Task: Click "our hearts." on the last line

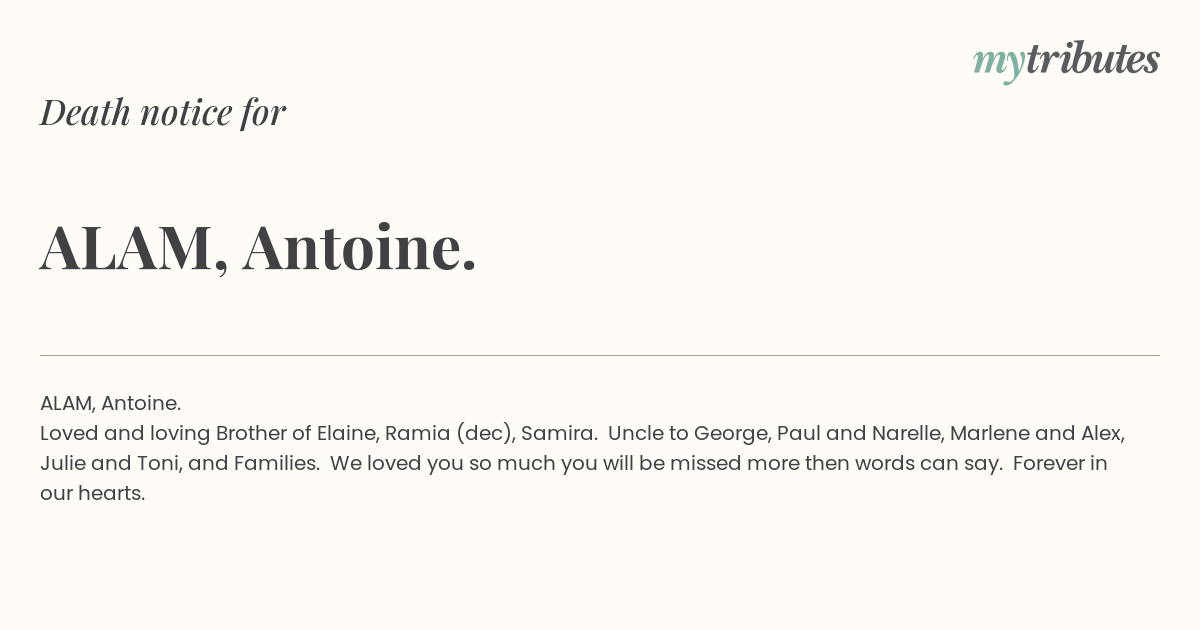Action: 92,493
